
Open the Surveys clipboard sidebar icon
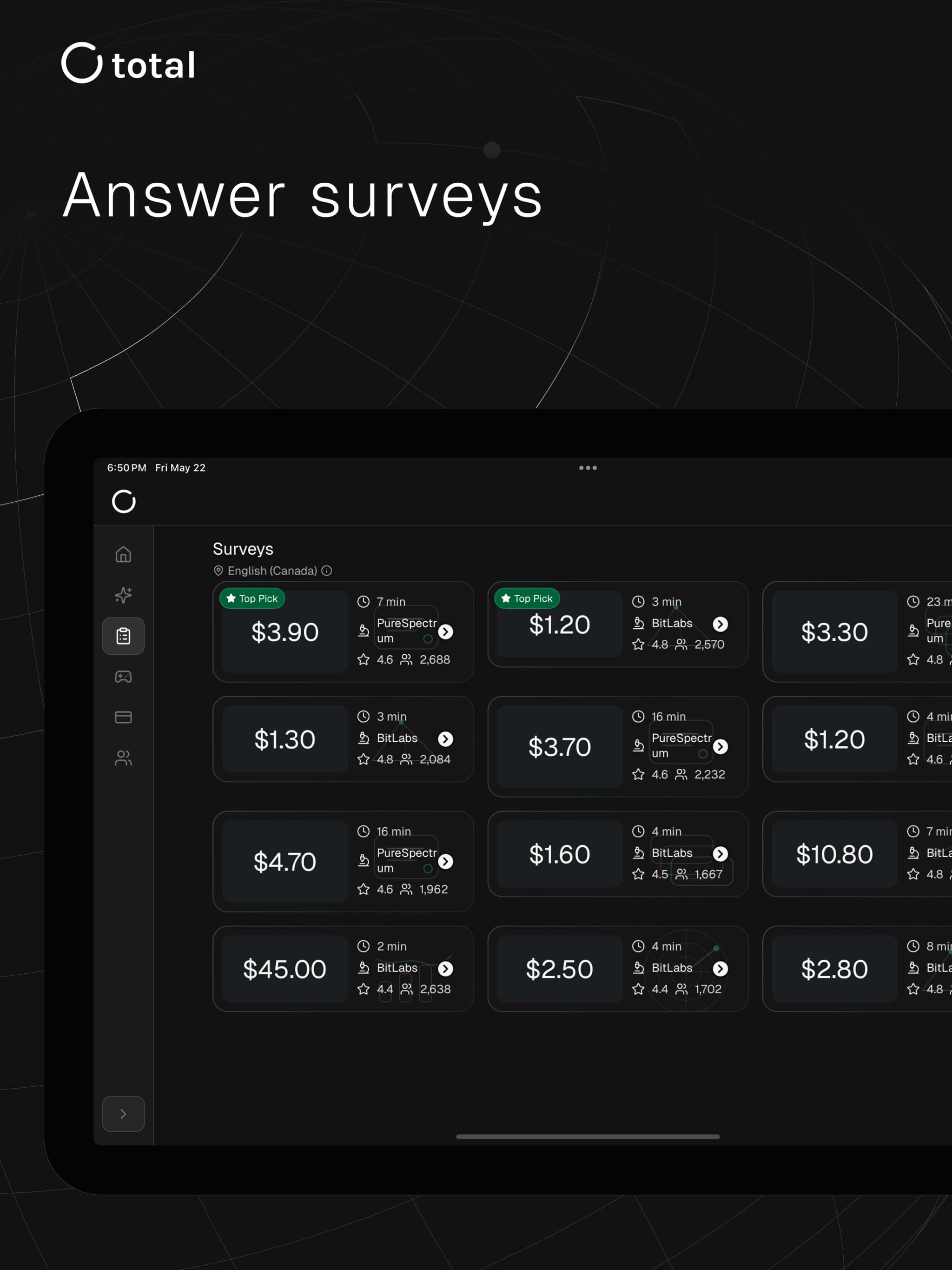tap(123, 636)
